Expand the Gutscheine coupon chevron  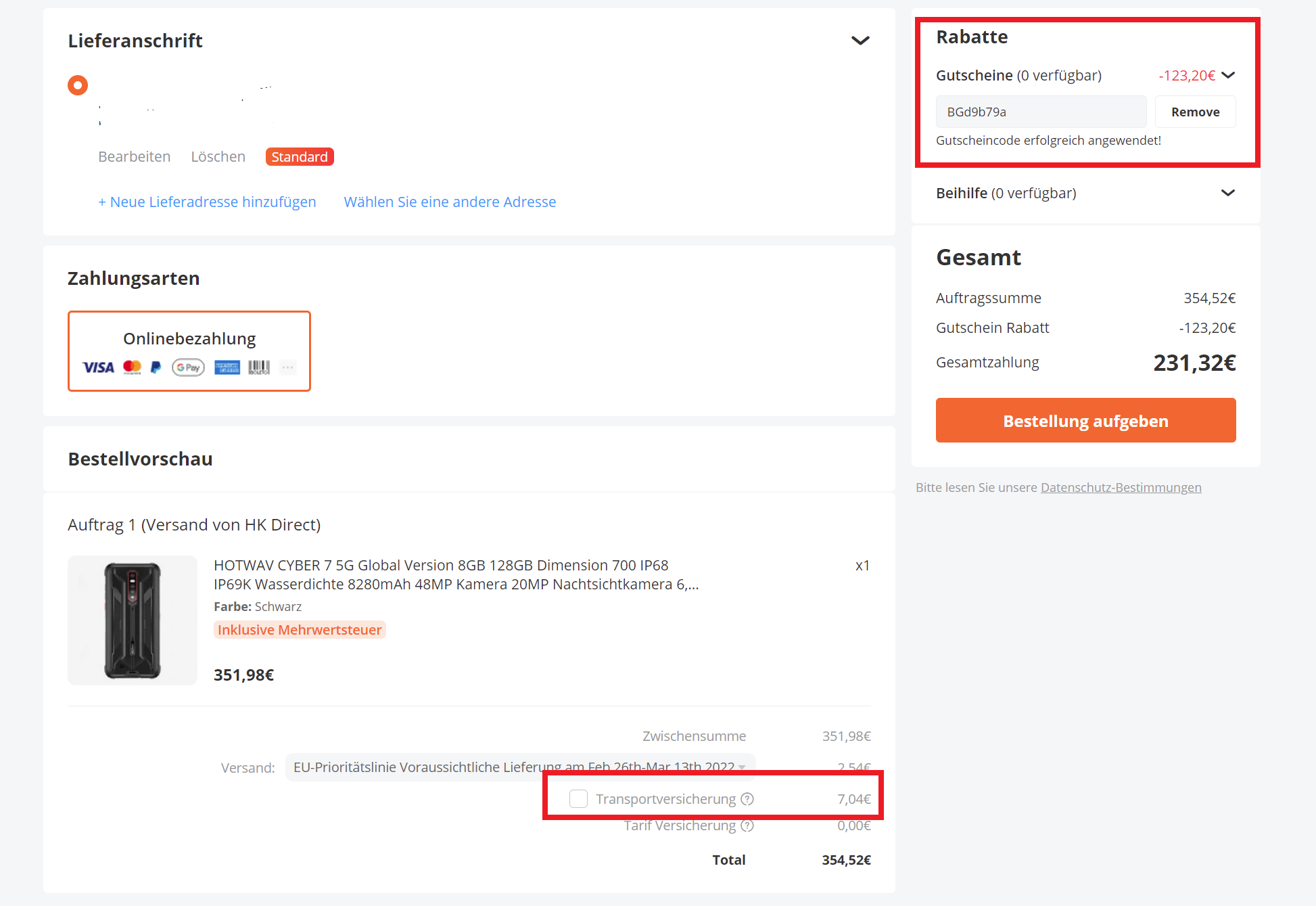1228,75
